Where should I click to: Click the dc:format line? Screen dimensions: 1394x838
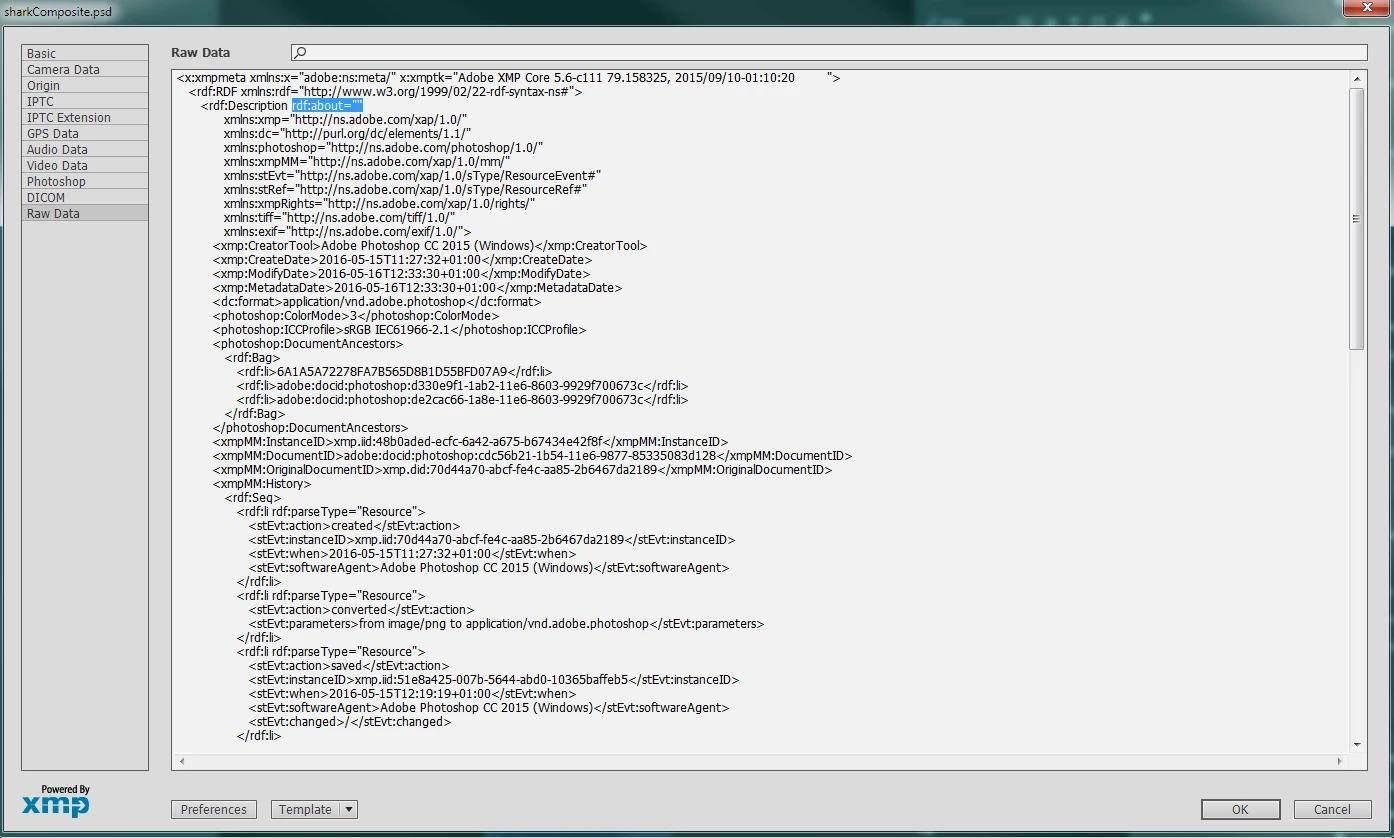377,301
